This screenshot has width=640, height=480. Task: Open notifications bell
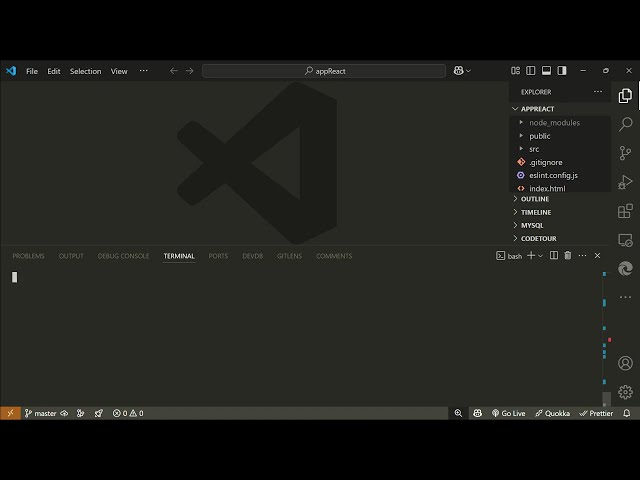tap(627, 413)
